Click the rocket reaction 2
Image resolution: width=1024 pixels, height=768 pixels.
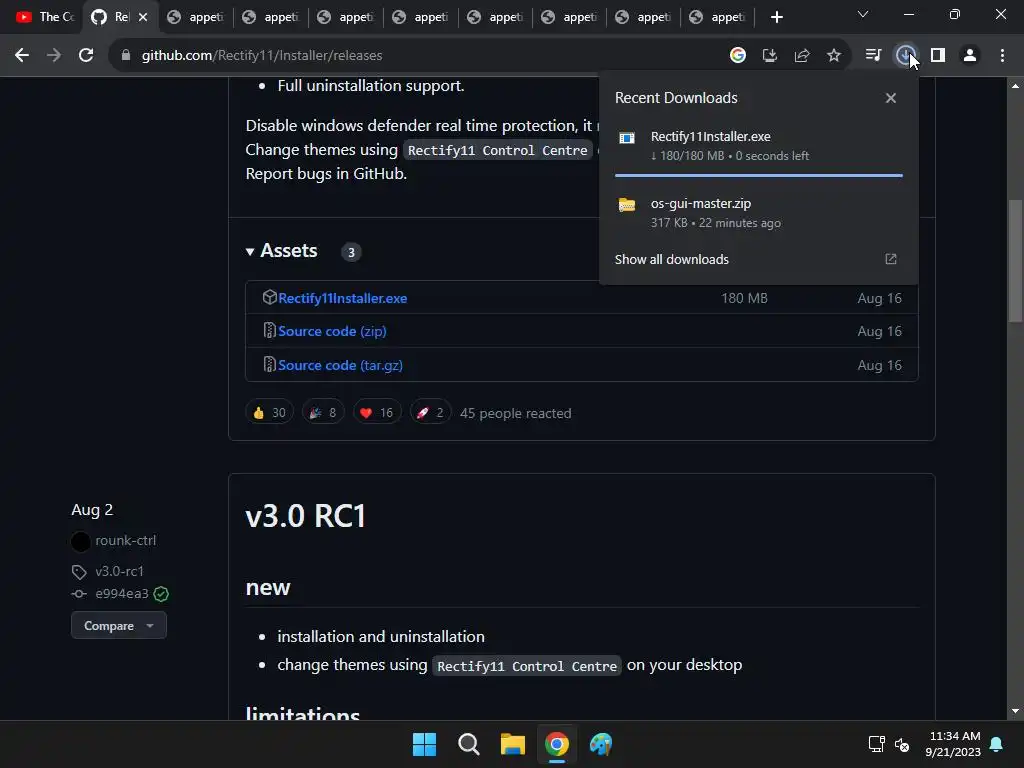tap(430, 413)
